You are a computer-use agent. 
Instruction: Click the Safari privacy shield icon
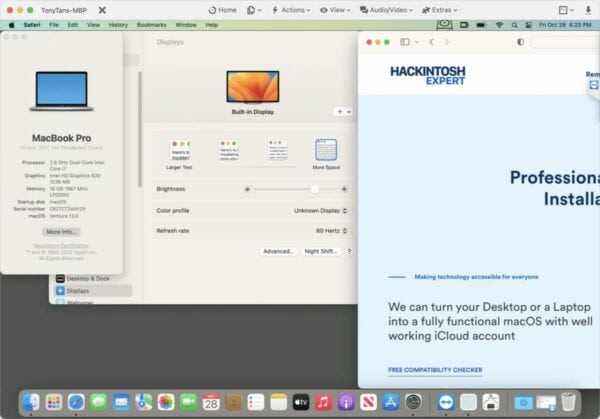(520, 42)
